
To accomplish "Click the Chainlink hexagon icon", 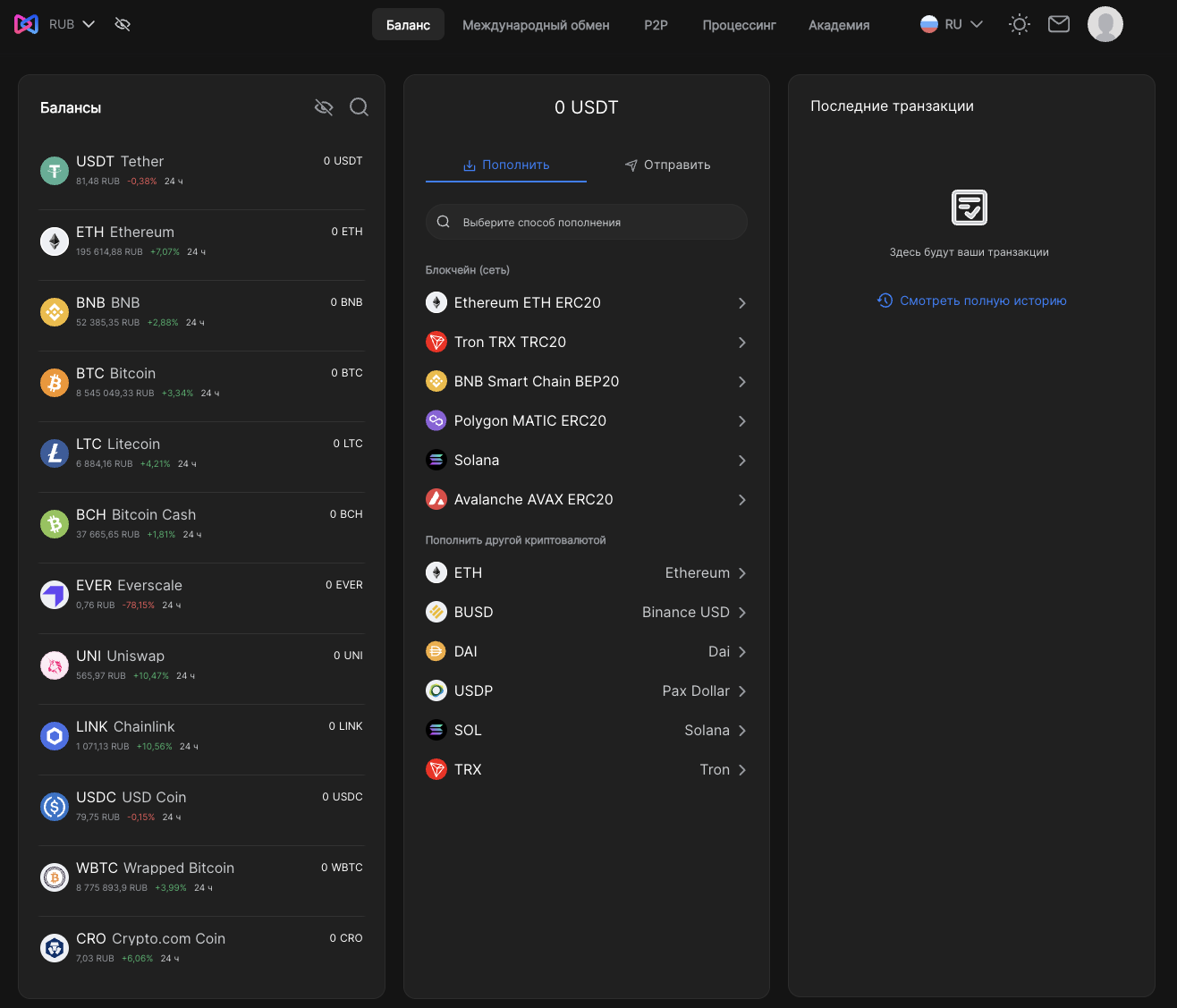I will (x=55, y=736).
